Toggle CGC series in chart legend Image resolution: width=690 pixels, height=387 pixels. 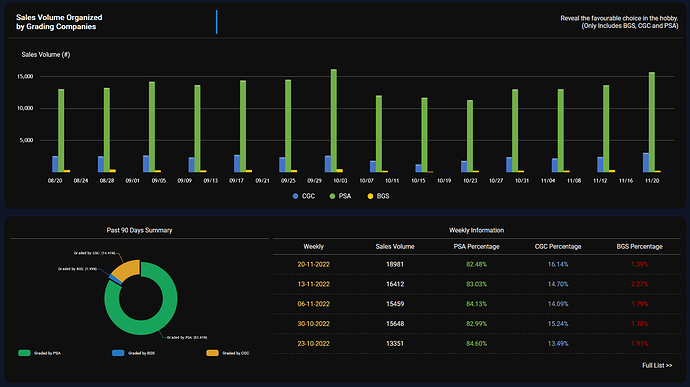[x=304, y=196]
